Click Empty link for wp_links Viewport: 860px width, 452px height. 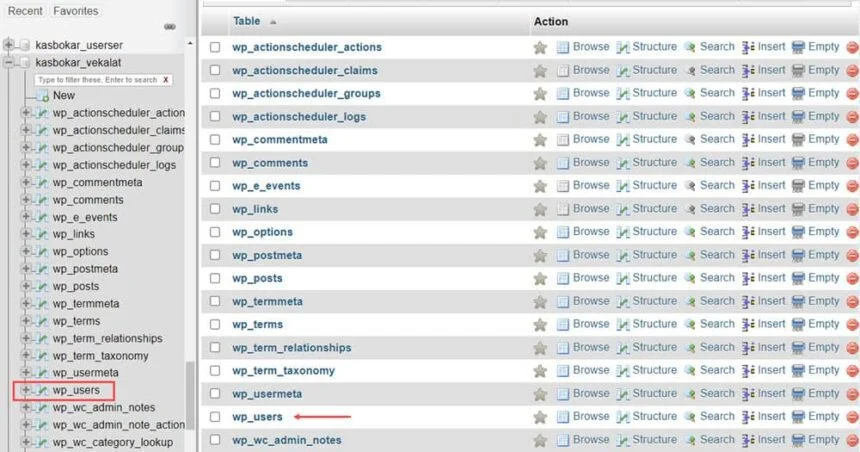[824, 209]
